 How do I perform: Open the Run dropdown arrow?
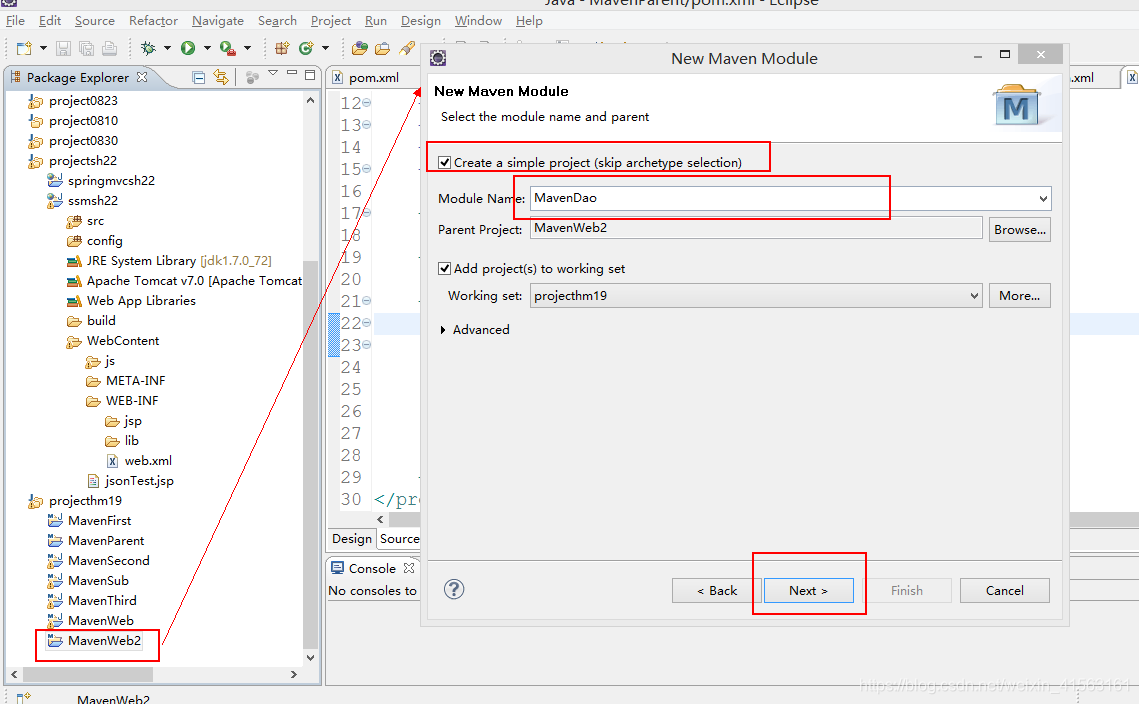(207, 48)
